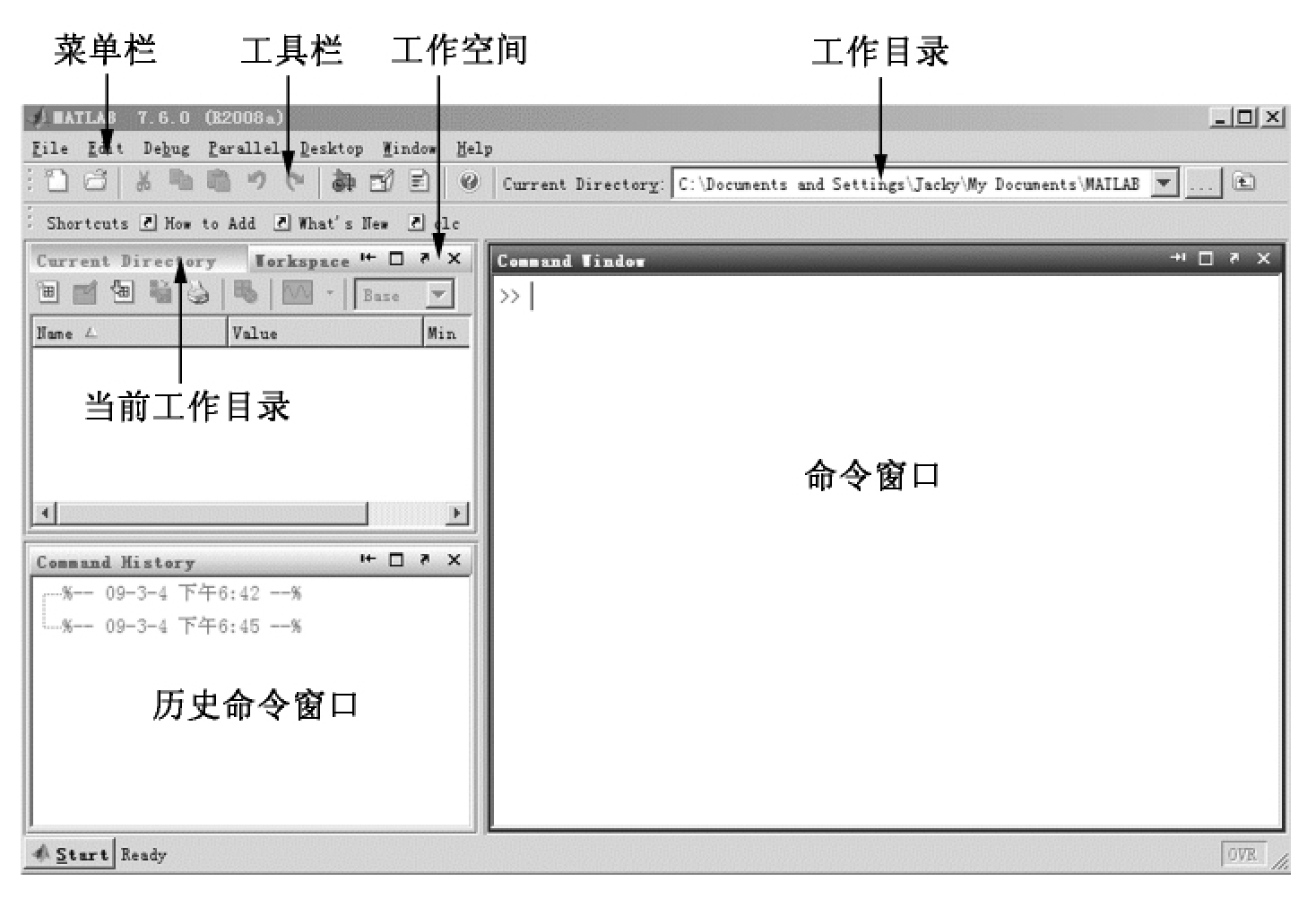Click inside the Current Directory path field
The height and width of the screenshot is (899, 1316).
(912, 184)
